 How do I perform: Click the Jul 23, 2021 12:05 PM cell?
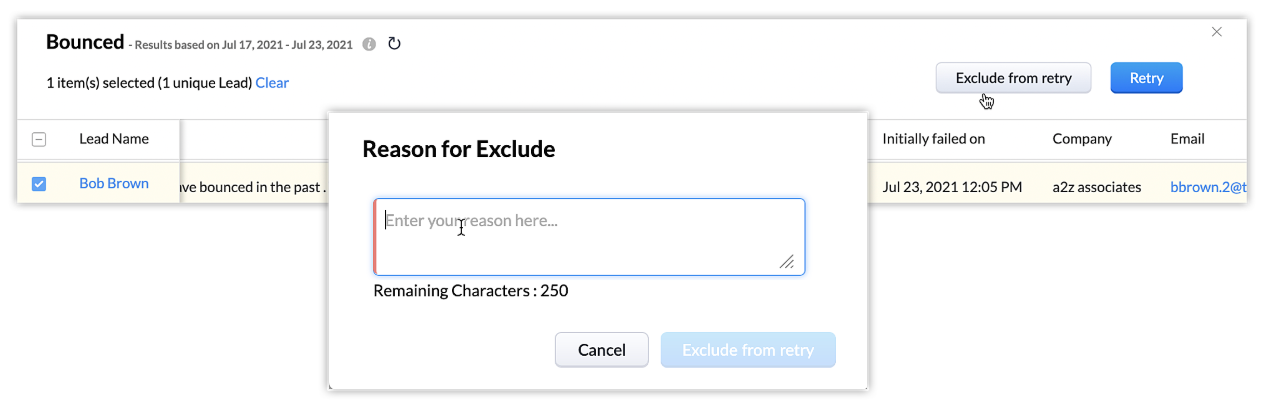[x=952, y=187]
